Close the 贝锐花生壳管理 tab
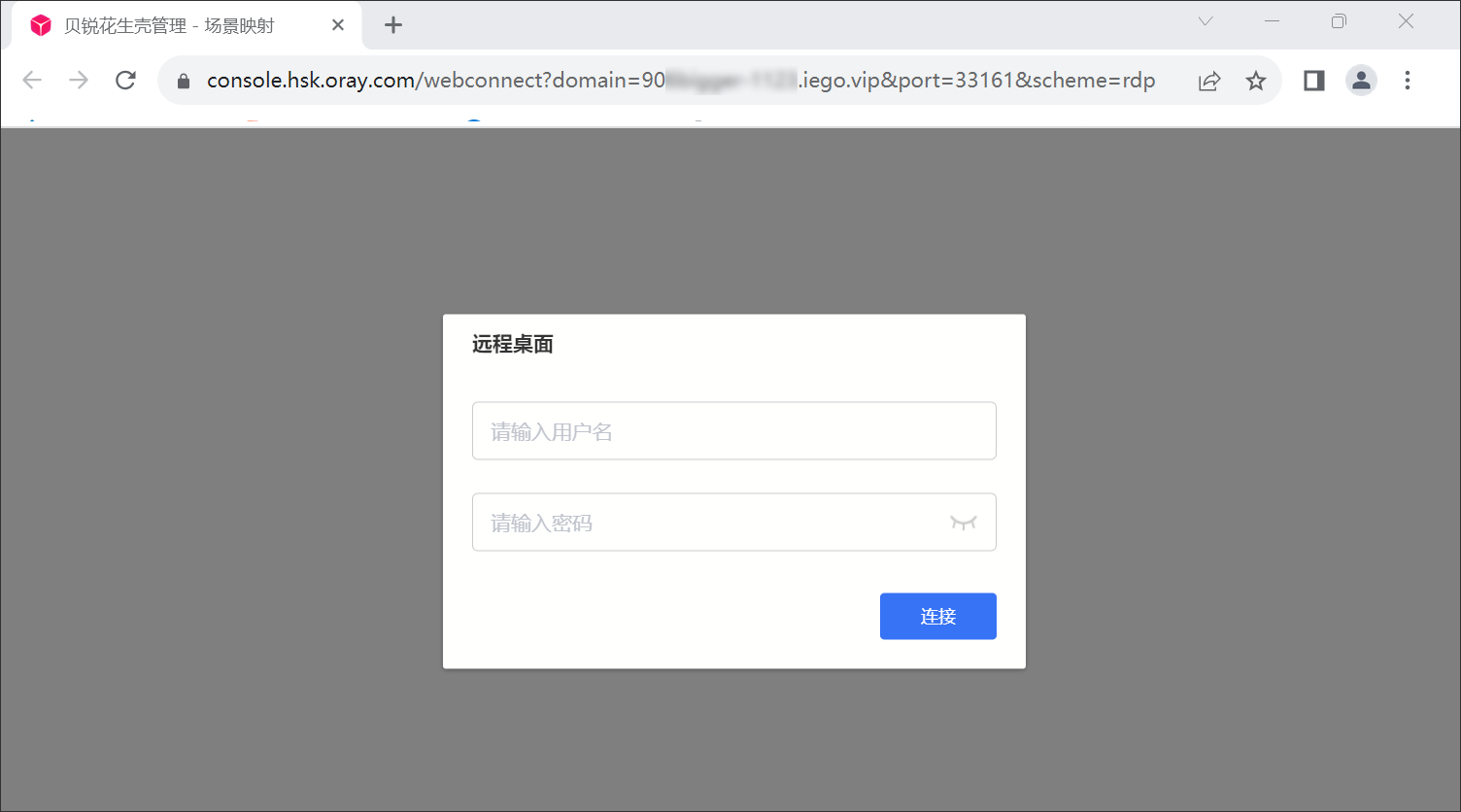 click(338, 25)
